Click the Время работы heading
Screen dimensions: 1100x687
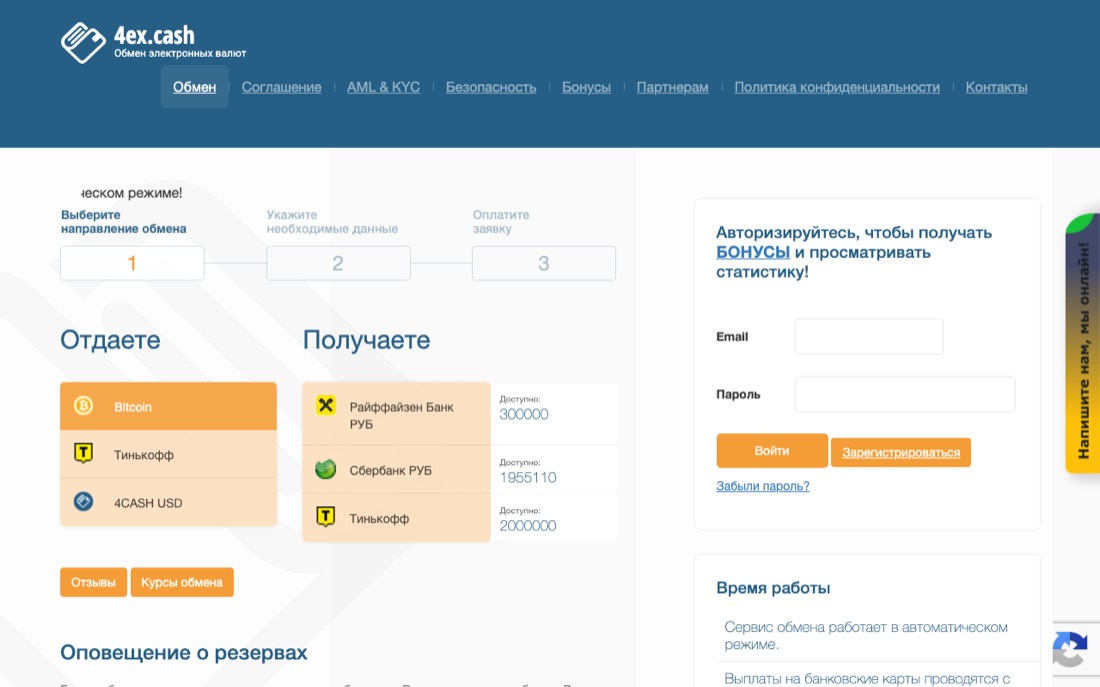773,588
